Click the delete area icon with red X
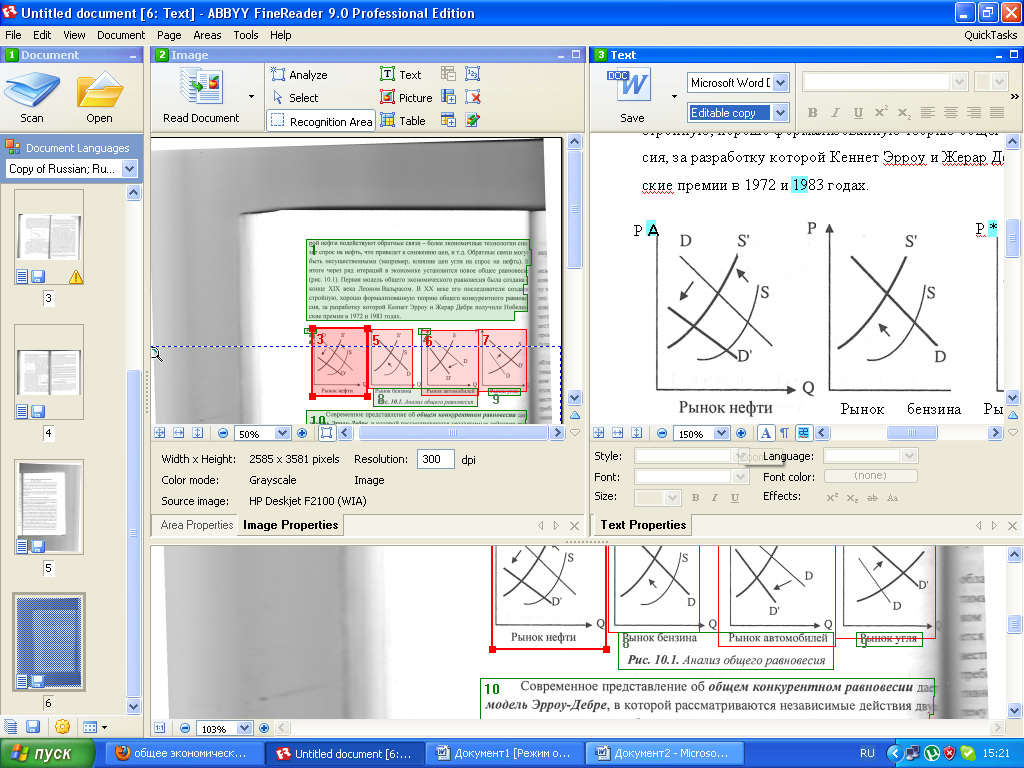Viewport: 1024px width, 768px height. click(473, 97)
